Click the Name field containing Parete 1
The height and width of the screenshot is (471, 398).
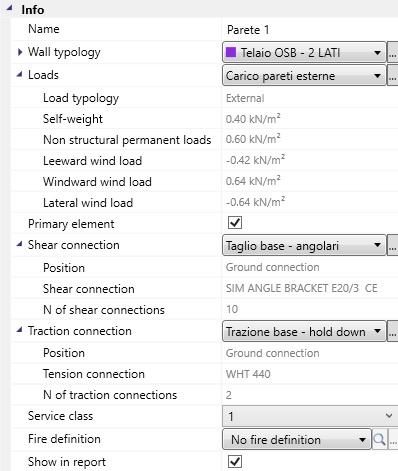(x=310, y=30)
